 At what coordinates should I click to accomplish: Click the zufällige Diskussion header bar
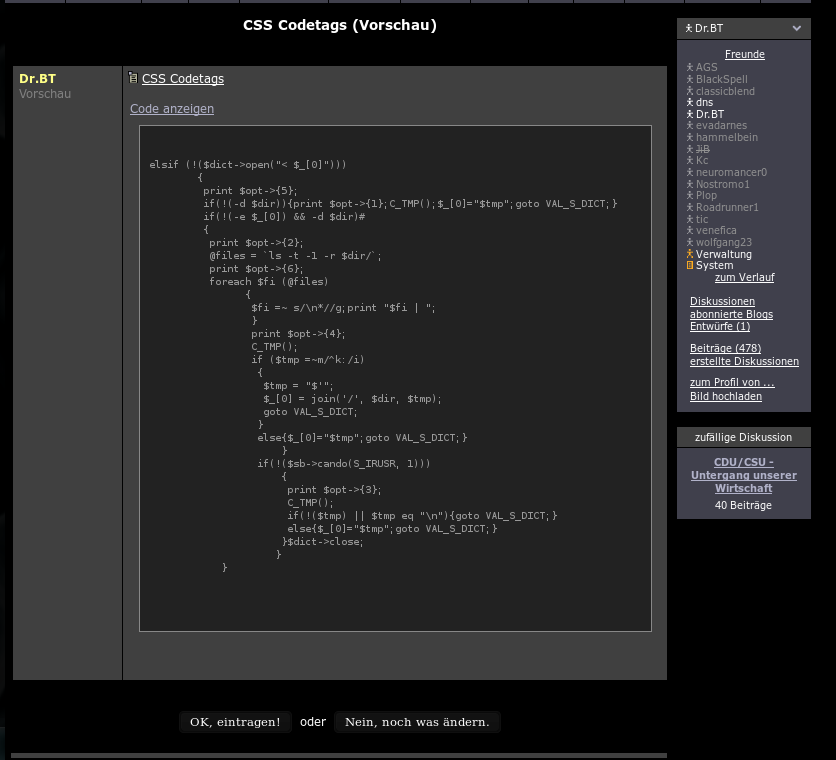pos(743,437)
